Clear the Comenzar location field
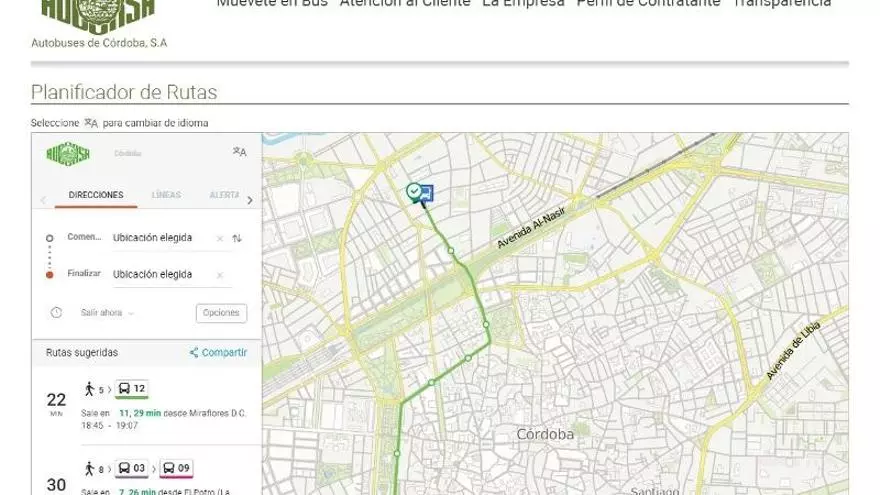The image size is (880, 495). click(x=219, y=238)
